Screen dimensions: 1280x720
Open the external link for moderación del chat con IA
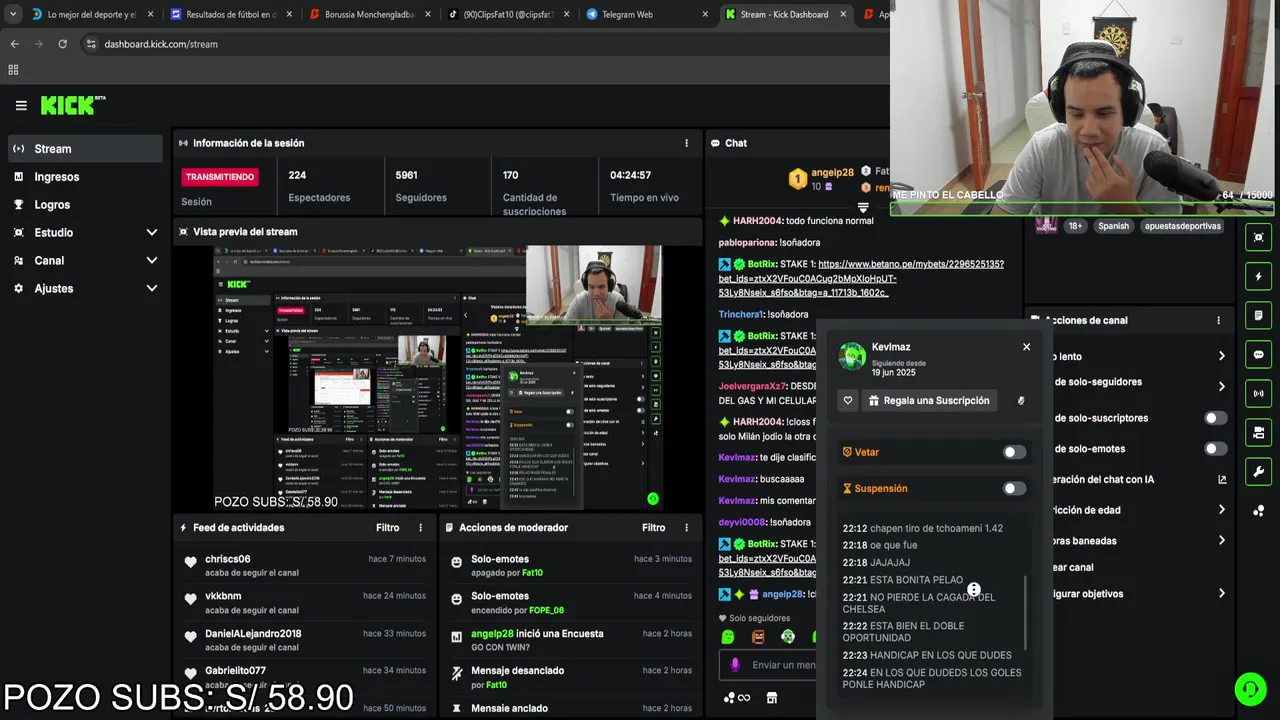tap(1222, 480)
